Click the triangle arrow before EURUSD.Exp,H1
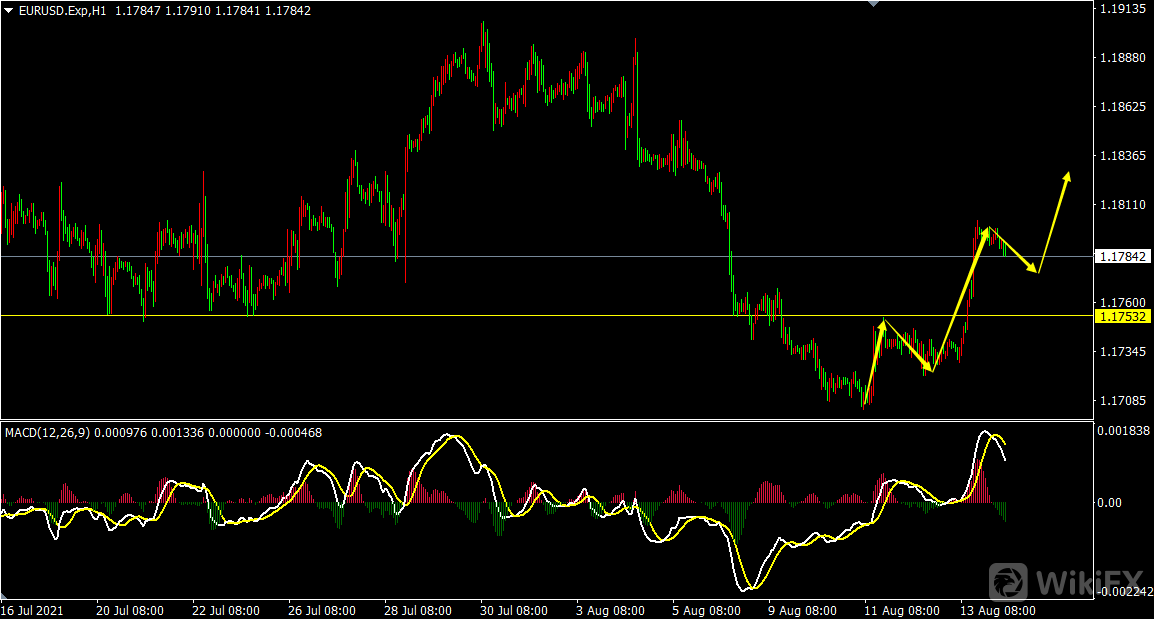Screen dimensions: 1154x619 [9, 10]
